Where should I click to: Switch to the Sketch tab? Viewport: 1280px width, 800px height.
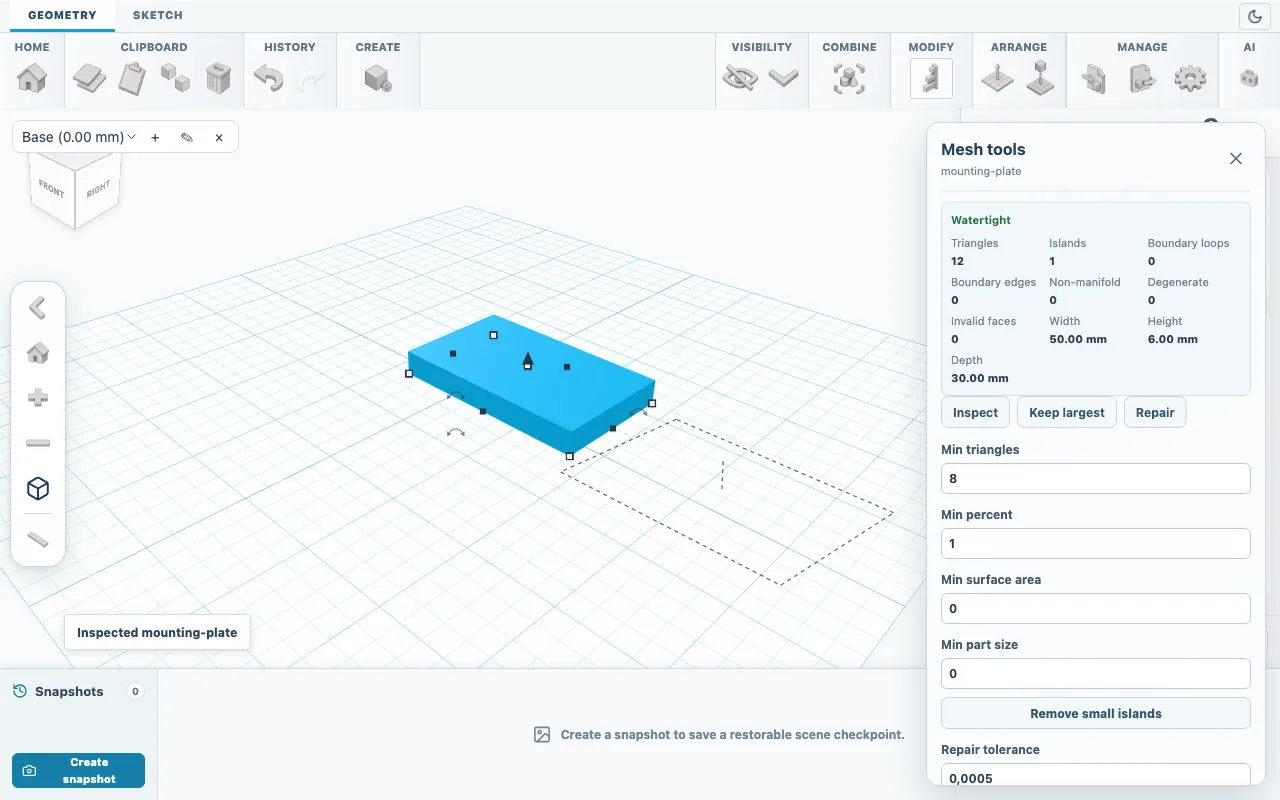pos(157,15)
